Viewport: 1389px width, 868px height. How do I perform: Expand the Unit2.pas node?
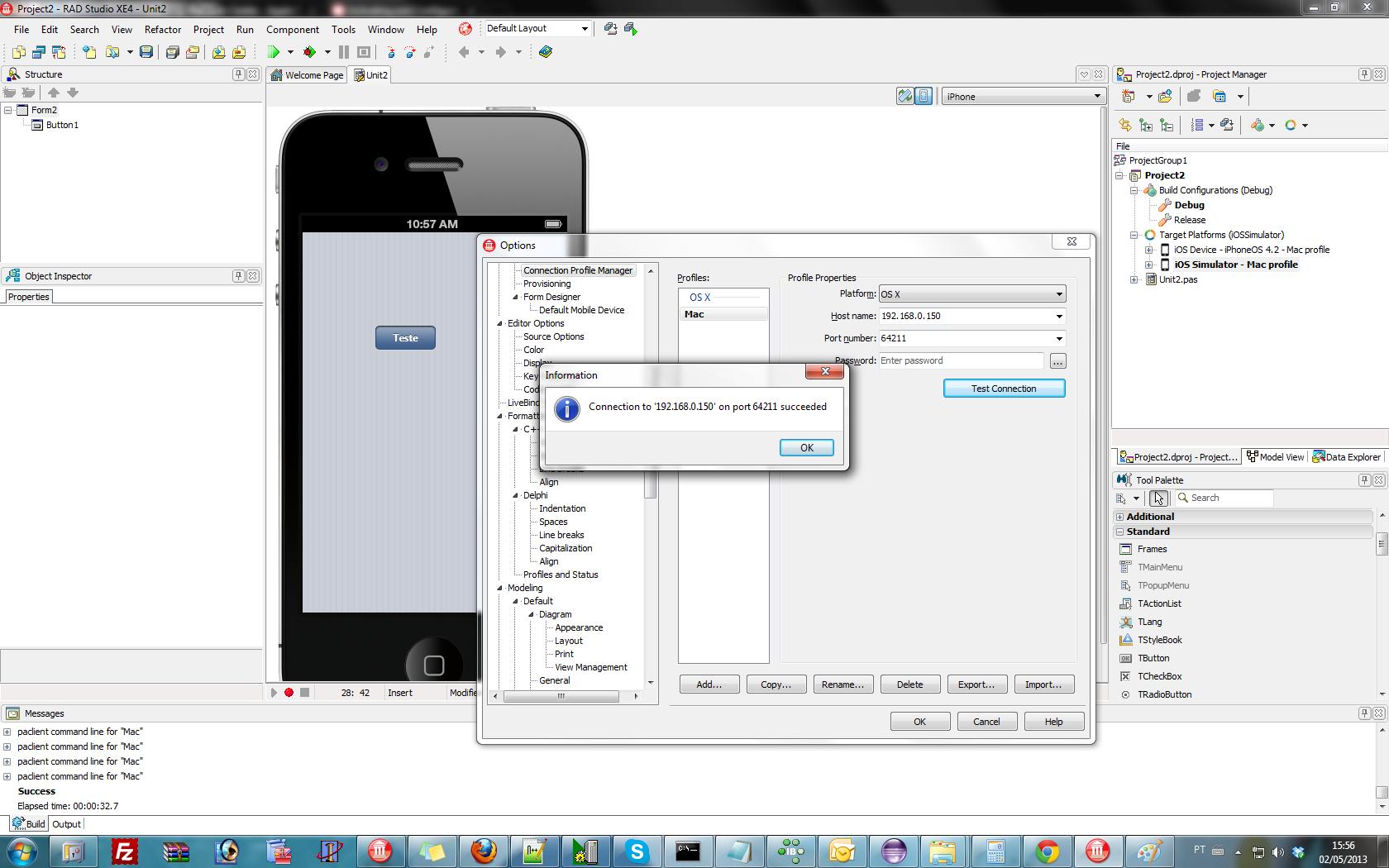pyautogui.click(x=1134, y=279)
